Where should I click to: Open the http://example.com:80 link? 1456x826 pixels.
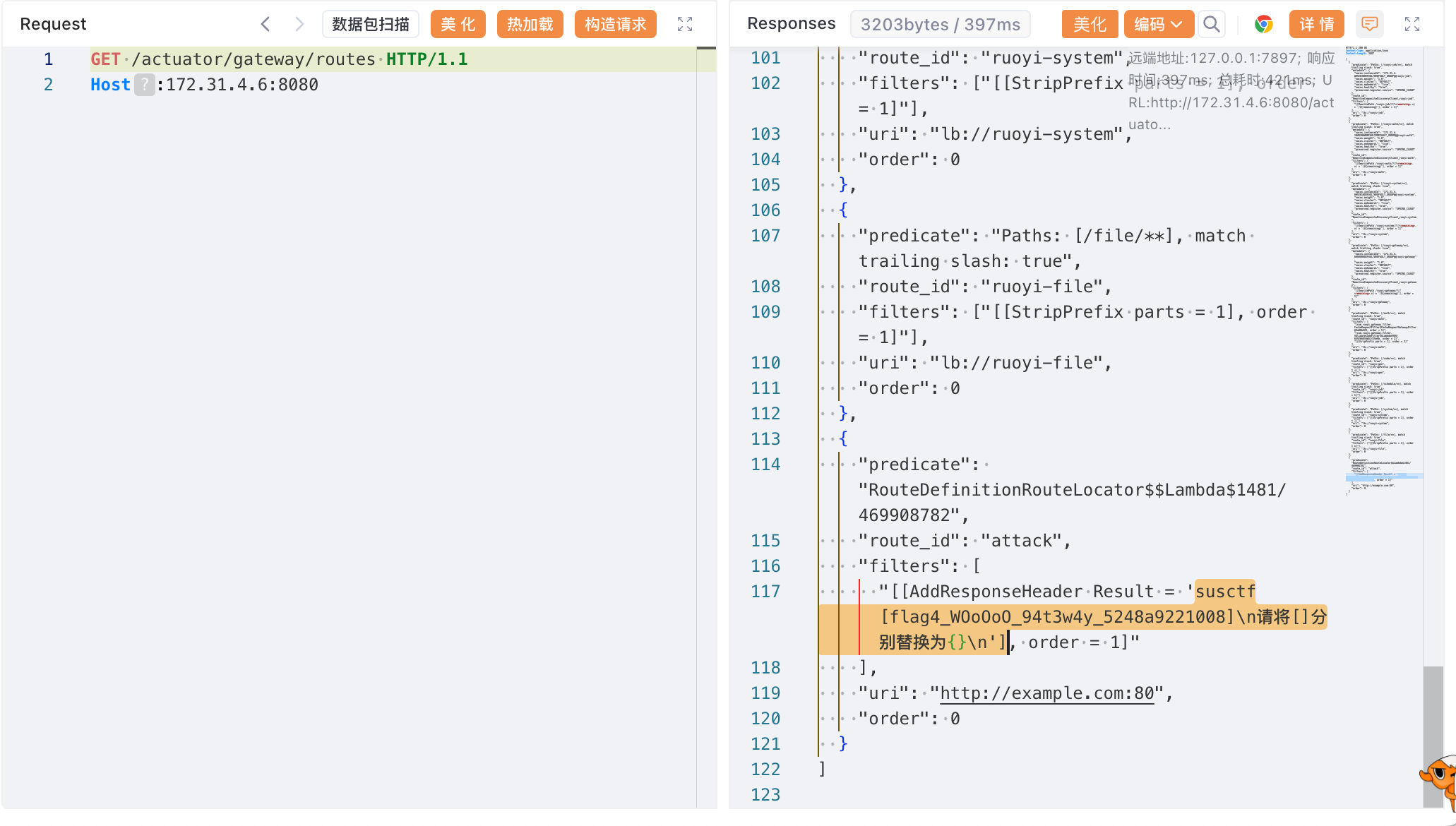point(1046,693)
